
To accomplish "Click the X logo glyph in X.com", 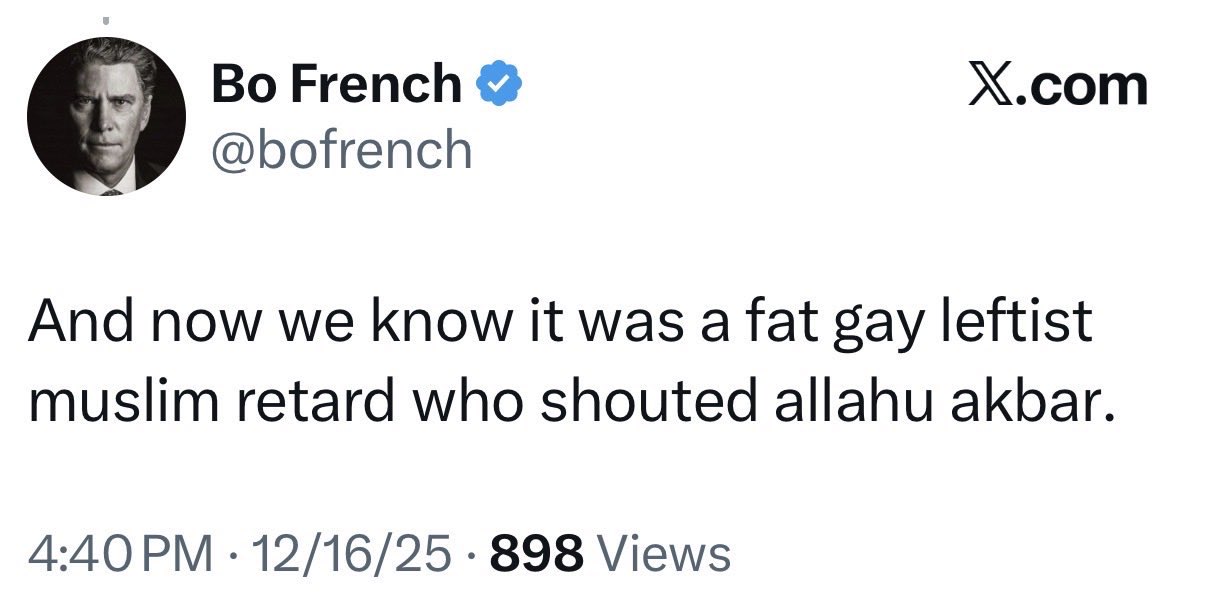I will 993,85.
